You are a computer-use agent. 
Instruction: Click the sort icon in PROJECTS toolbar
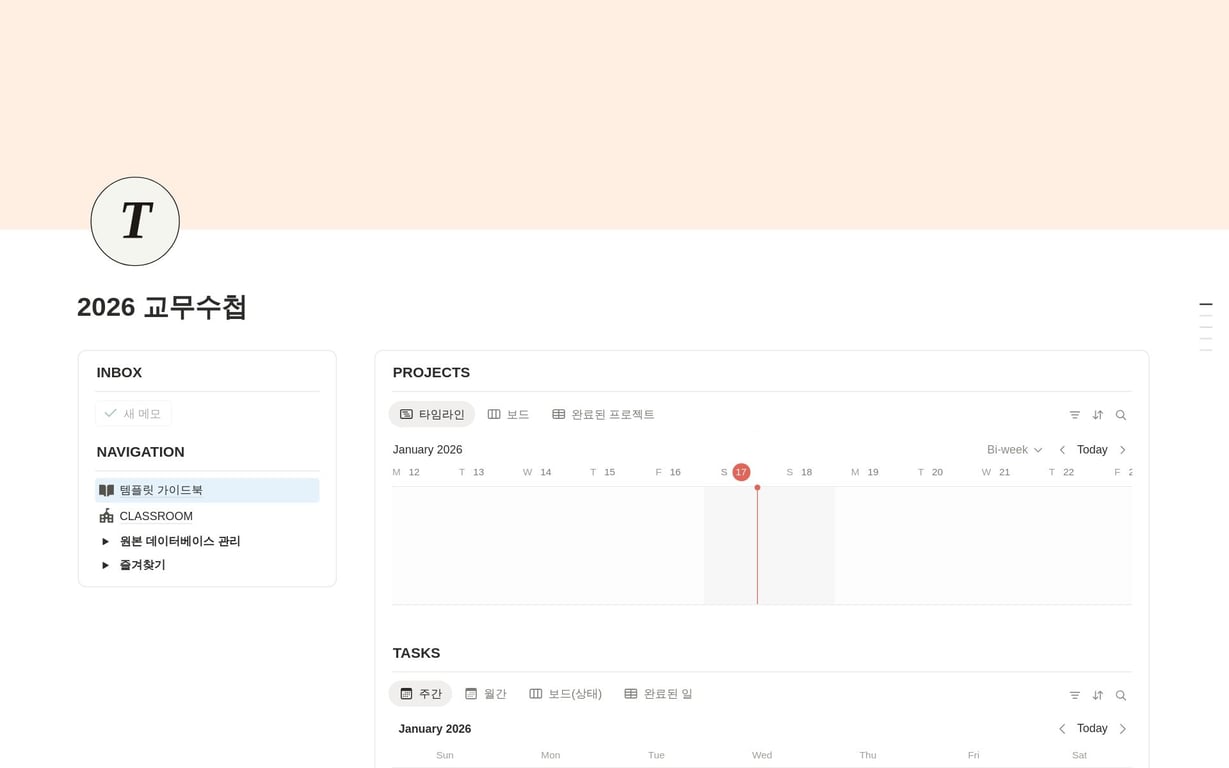click(1097, 414)
